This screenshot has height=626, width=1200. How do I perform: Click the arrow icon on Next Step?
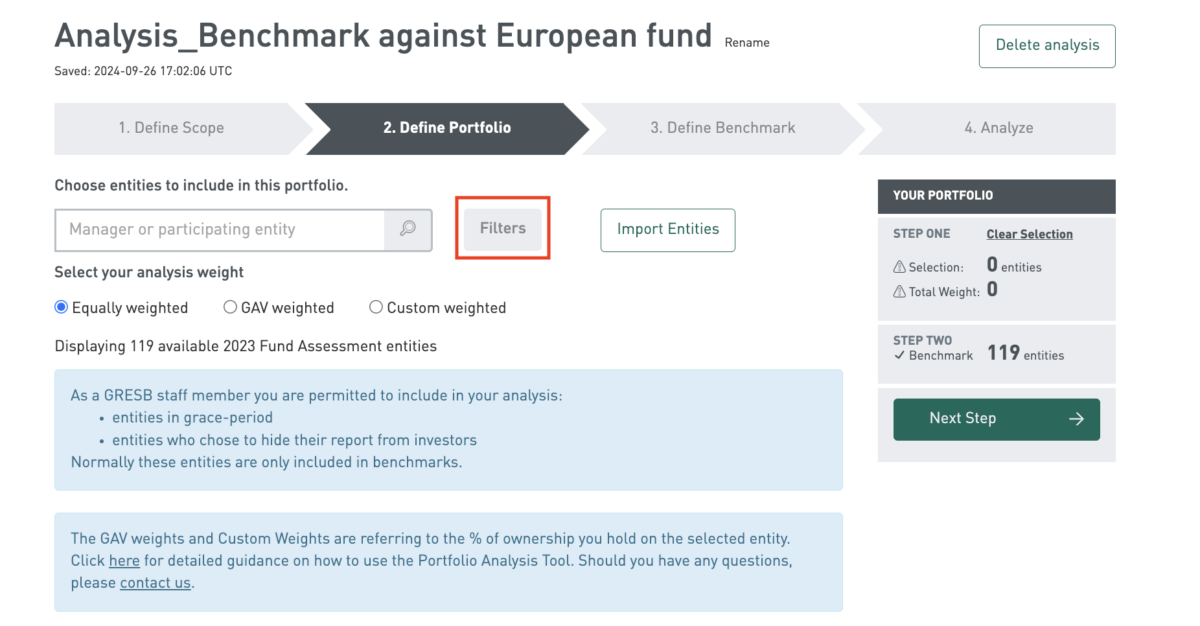point(1076,419)
